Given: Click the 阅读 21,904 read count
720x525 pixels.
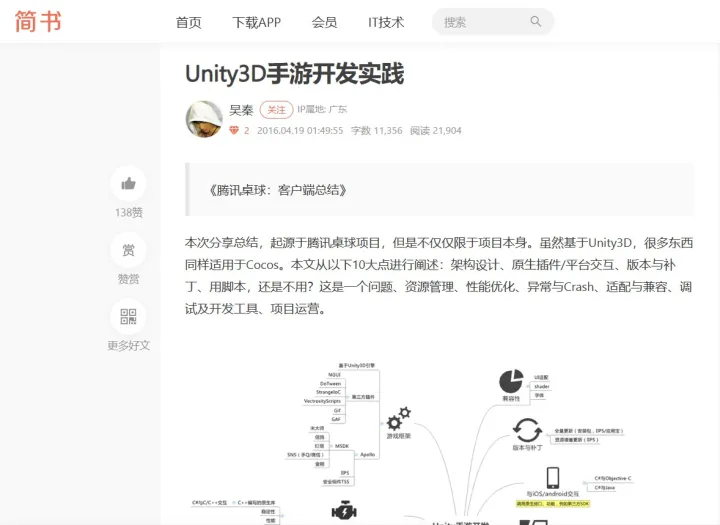Looking at the screenshot, I should [x=435, y=130].
